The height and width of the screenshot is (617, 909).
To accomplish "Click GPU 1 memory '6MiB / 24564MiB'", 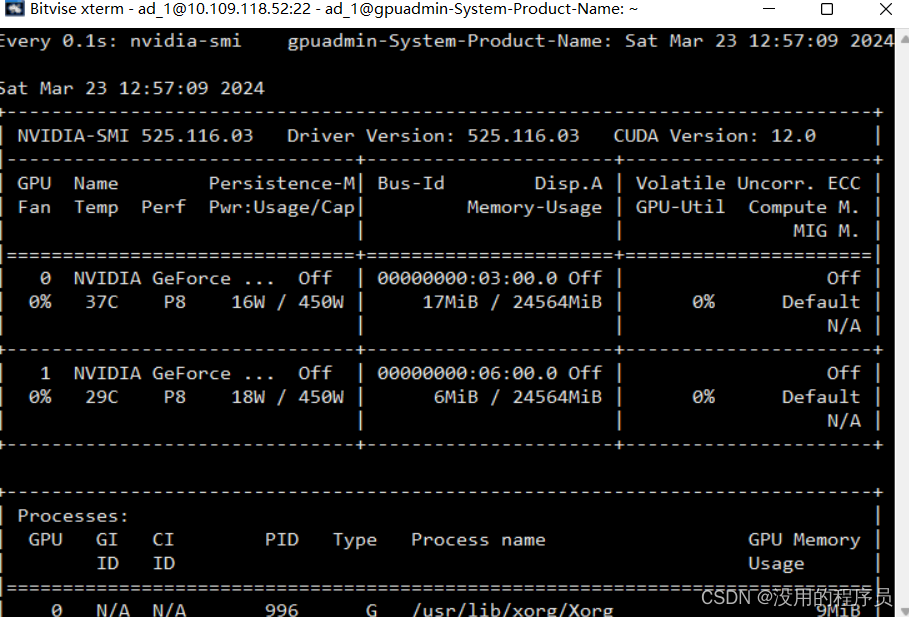I will tap(518, 397).
